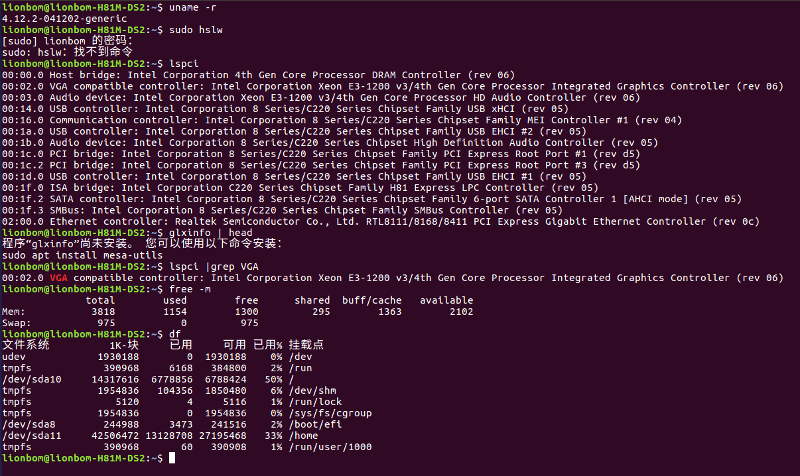The width and height of the screenshot is (800, 476).
Task: Click the /dev/sda10 filesystem entry
Action: tap(32, 380)
